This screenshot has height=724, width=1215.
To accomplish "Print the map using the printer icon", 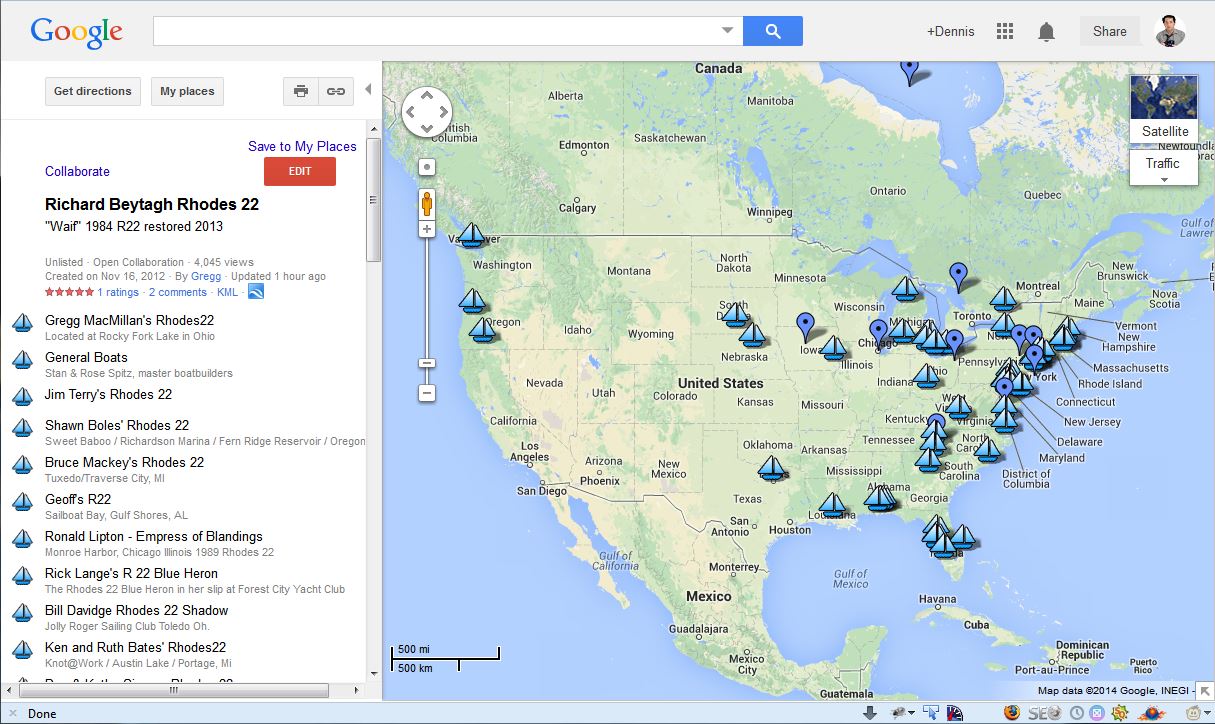I will pyautogui.click(x=301, y=91).
